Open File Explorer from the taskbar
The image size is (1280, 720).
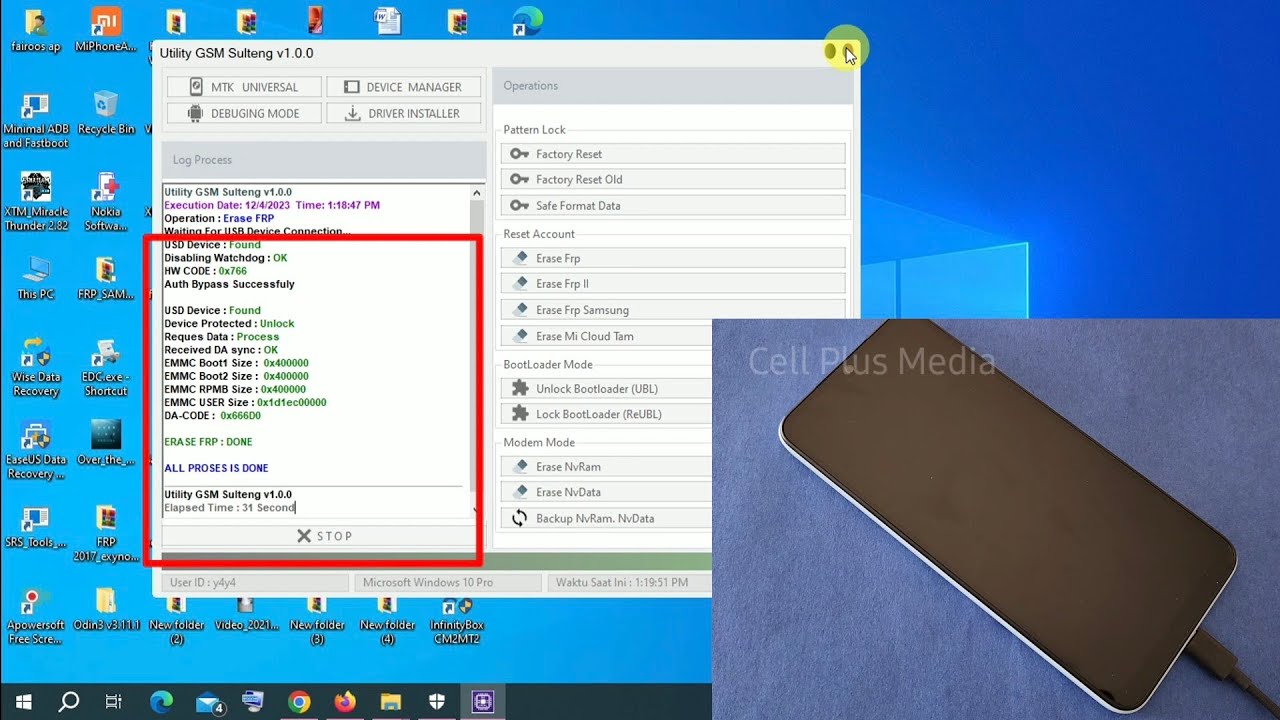point(391,701)
